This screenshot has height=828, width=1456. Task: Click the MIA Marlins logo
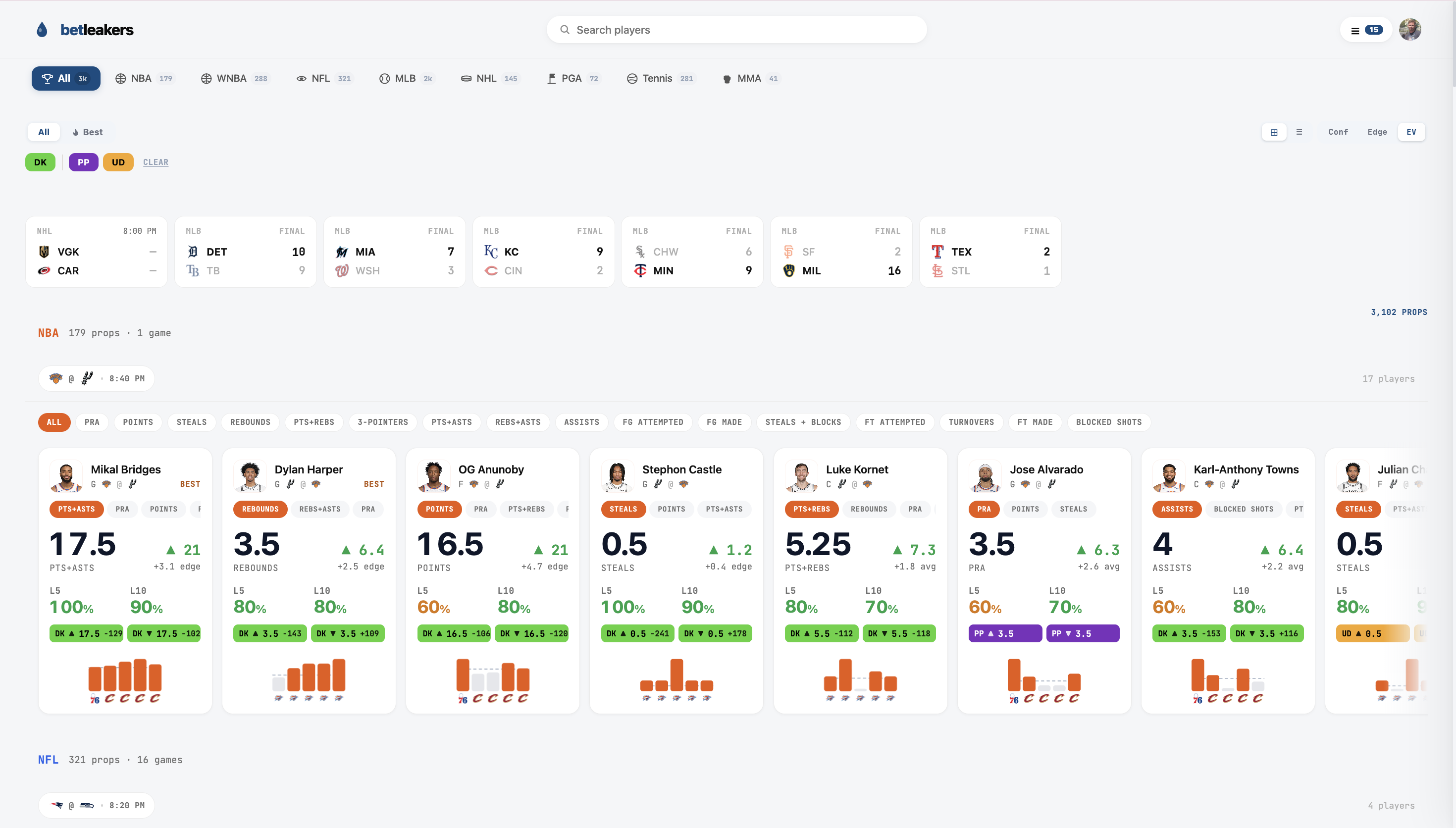click(x=342, y=252)
